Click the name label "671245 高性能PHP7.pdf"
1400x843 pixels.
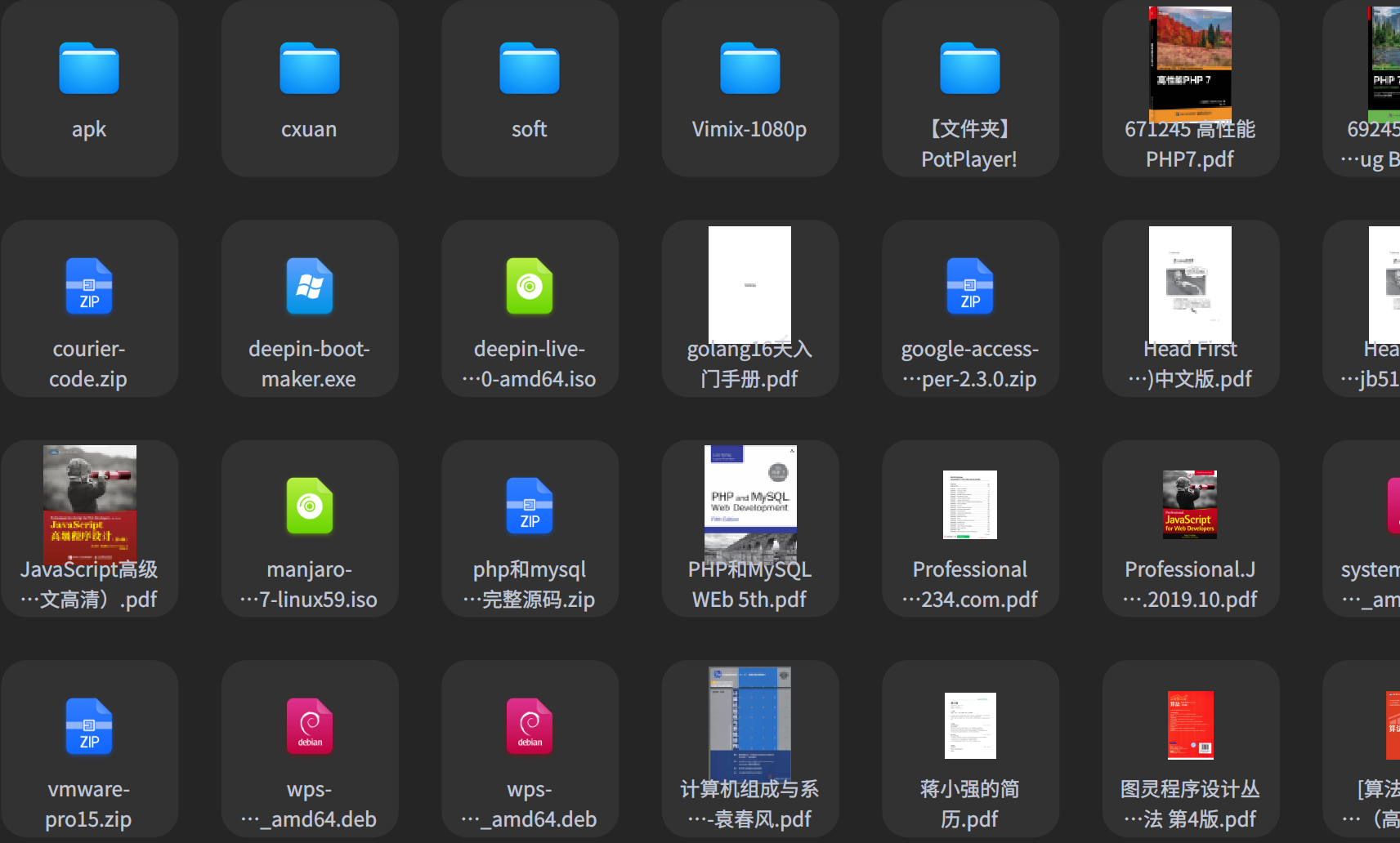[x=1190, y=144]
